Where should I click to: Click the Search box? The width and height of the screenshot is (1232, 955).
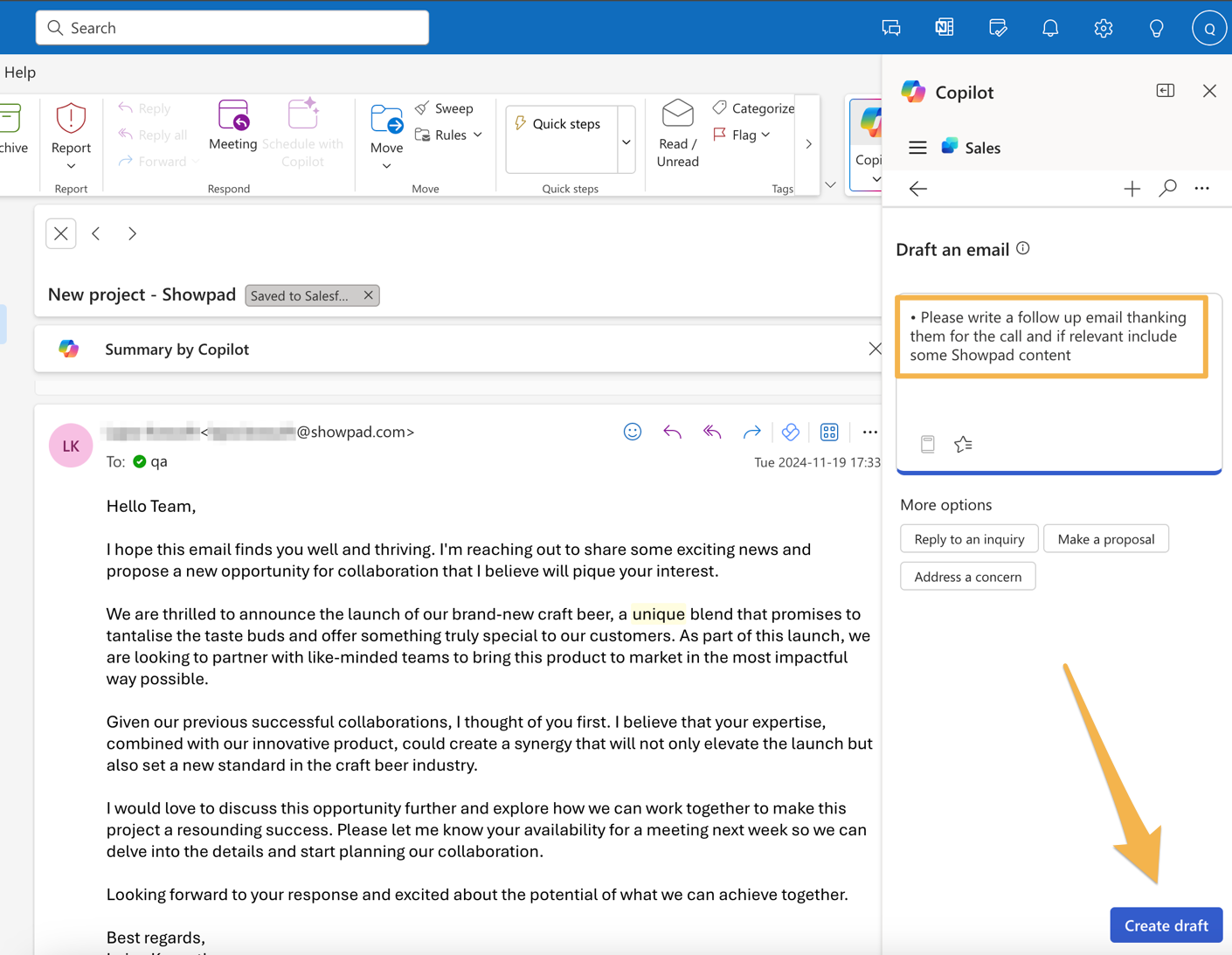[x=232, y=28]
